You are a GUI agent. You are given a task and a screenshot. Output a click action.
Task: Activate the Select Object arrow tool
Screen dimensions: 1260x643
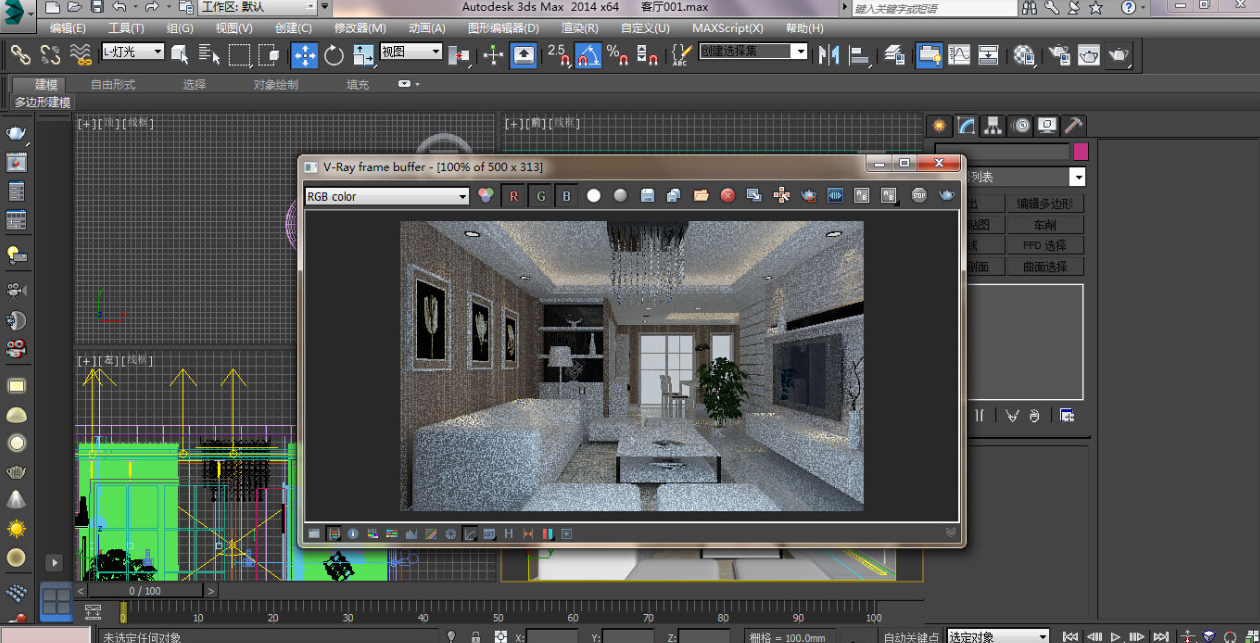point(180,54)
